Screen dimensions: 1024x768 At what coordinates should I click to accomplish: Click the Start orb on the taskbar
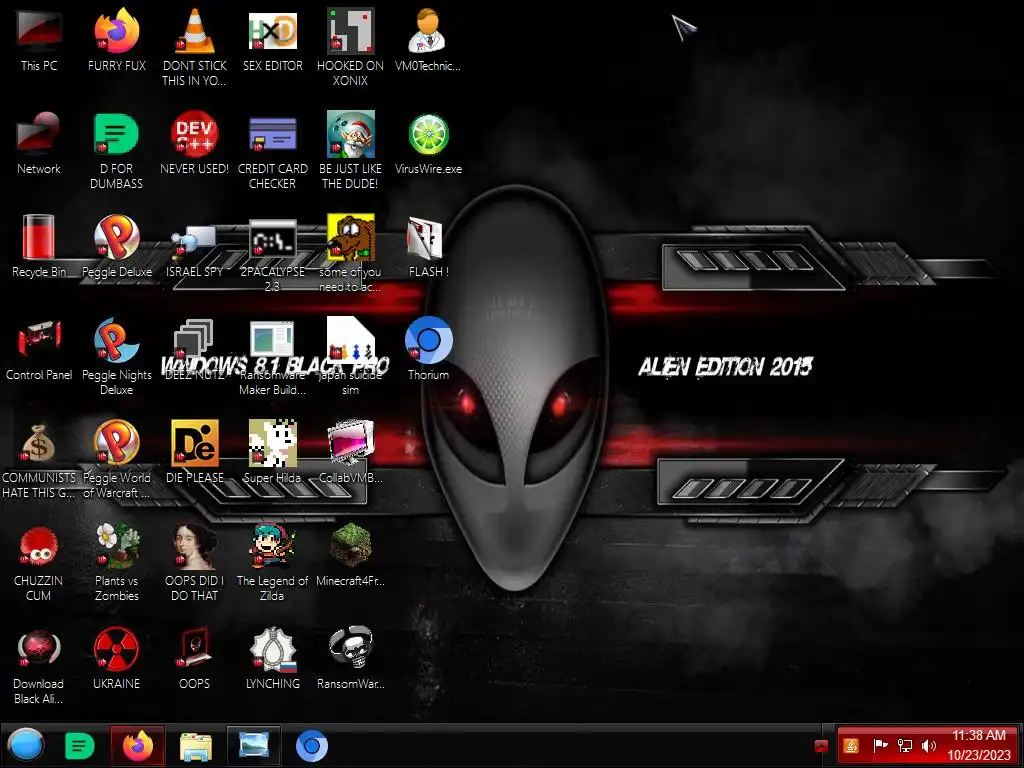click(26, 745)
